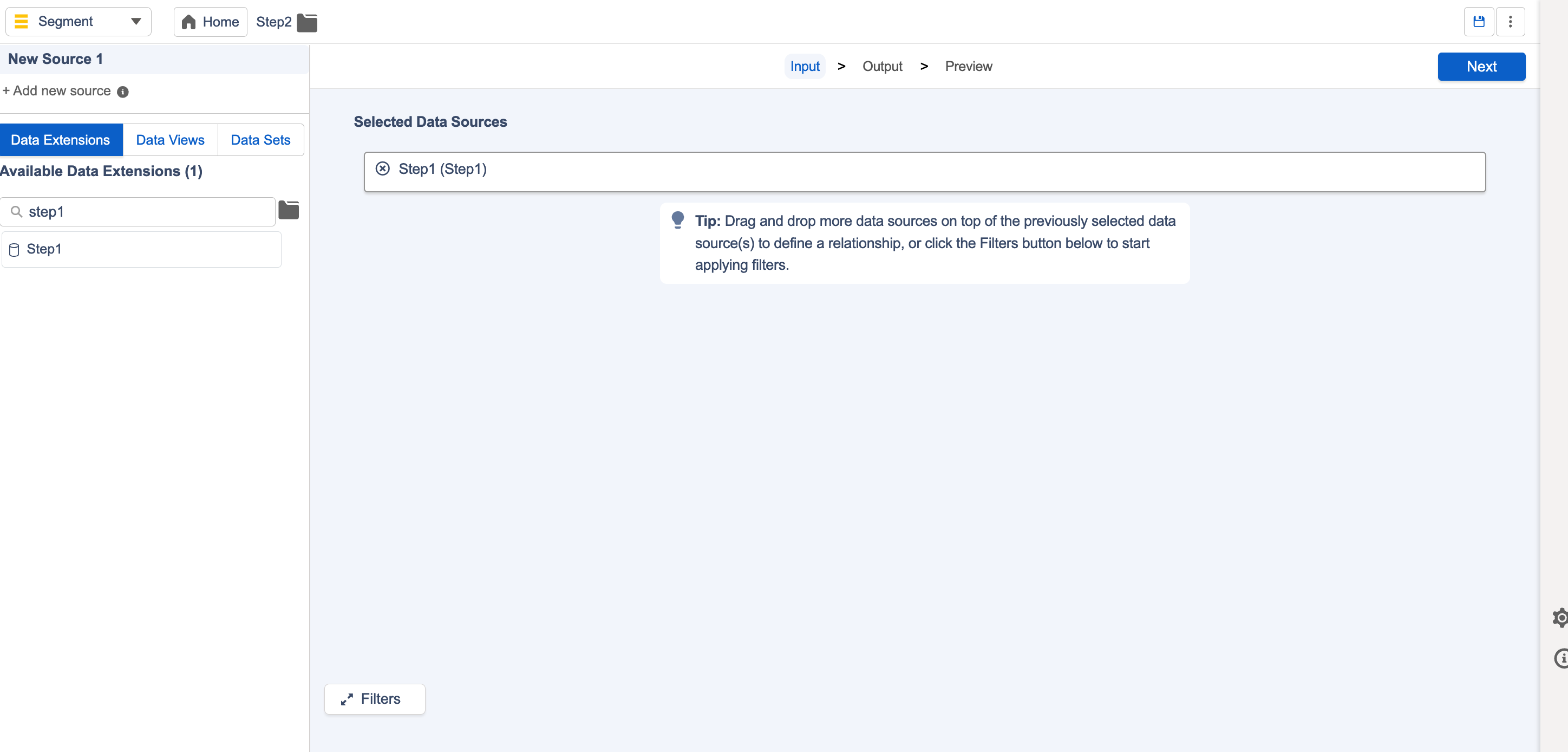Go to Home

coord(210,22)
